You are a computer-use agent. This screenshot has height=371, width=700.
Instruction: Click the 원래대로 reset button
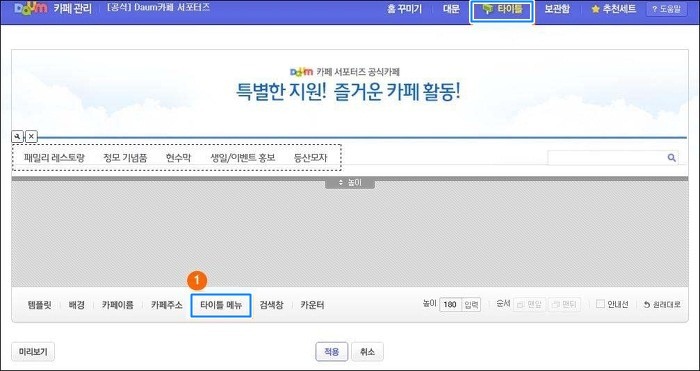click(662, 305)
